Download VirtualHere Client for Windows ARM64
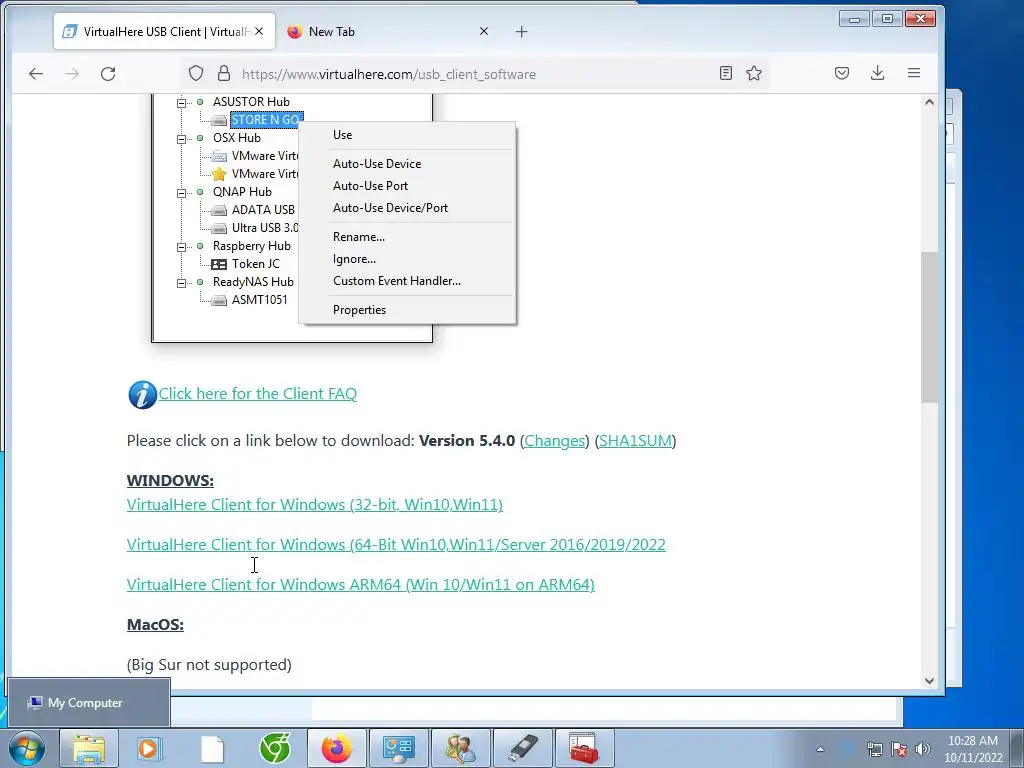Viewport: 1024px width, 768px height. tap(360, 584)
